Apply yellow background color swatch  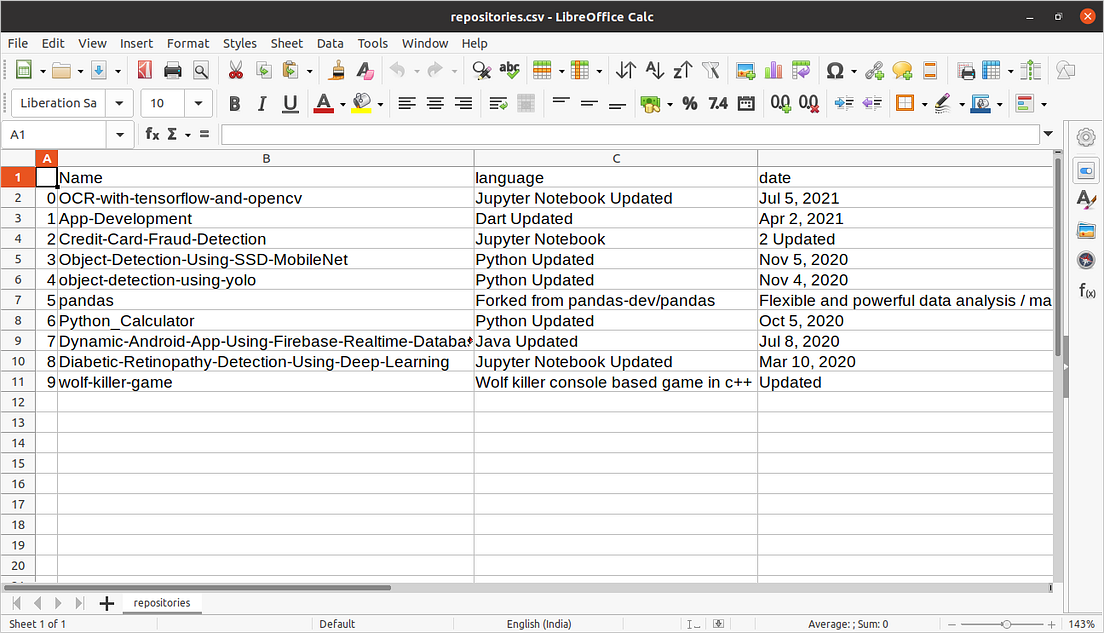pos(361,104)
